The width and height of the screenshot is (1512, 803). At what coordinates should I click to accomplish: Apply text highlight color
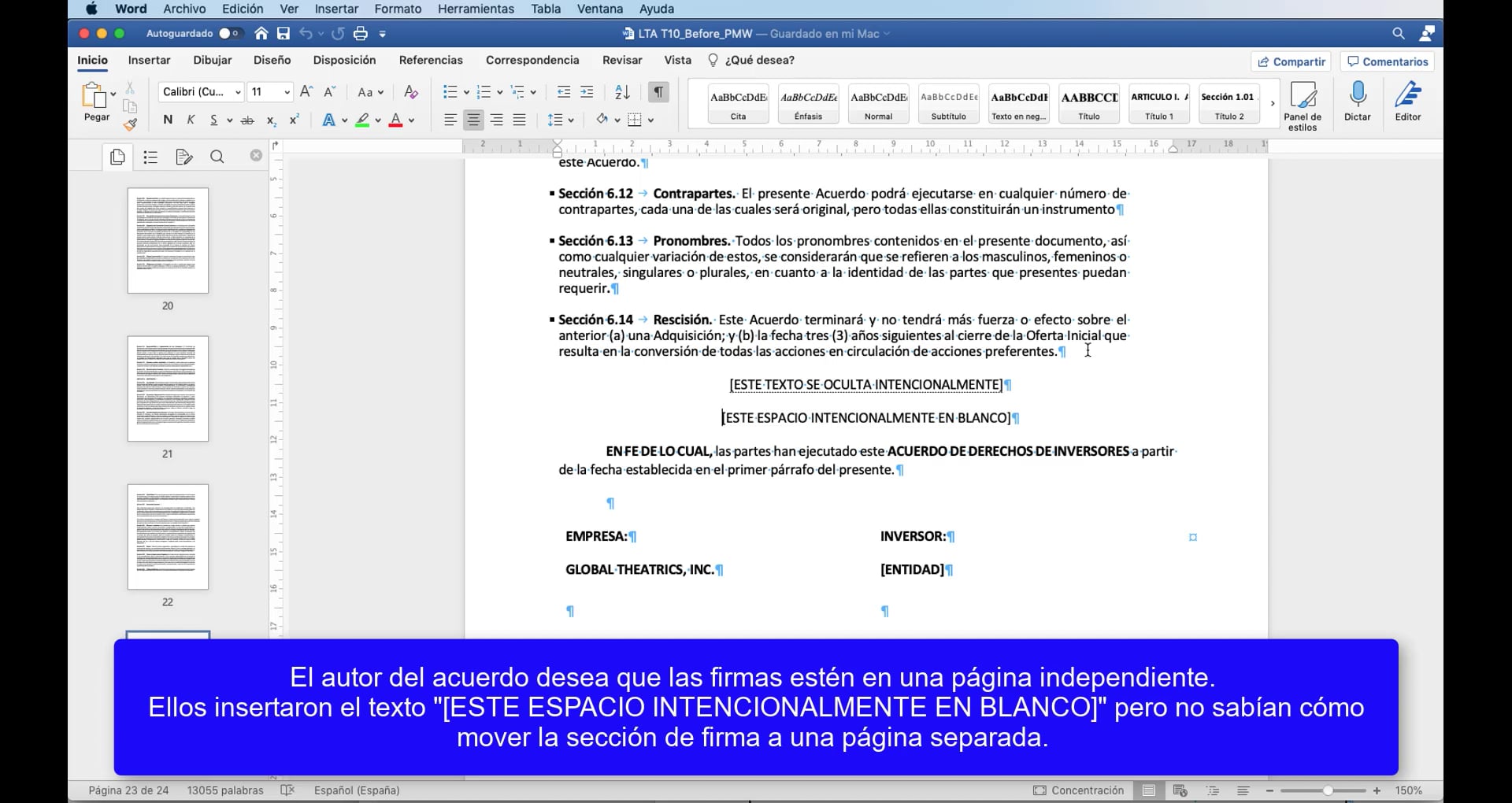[364, 120]
